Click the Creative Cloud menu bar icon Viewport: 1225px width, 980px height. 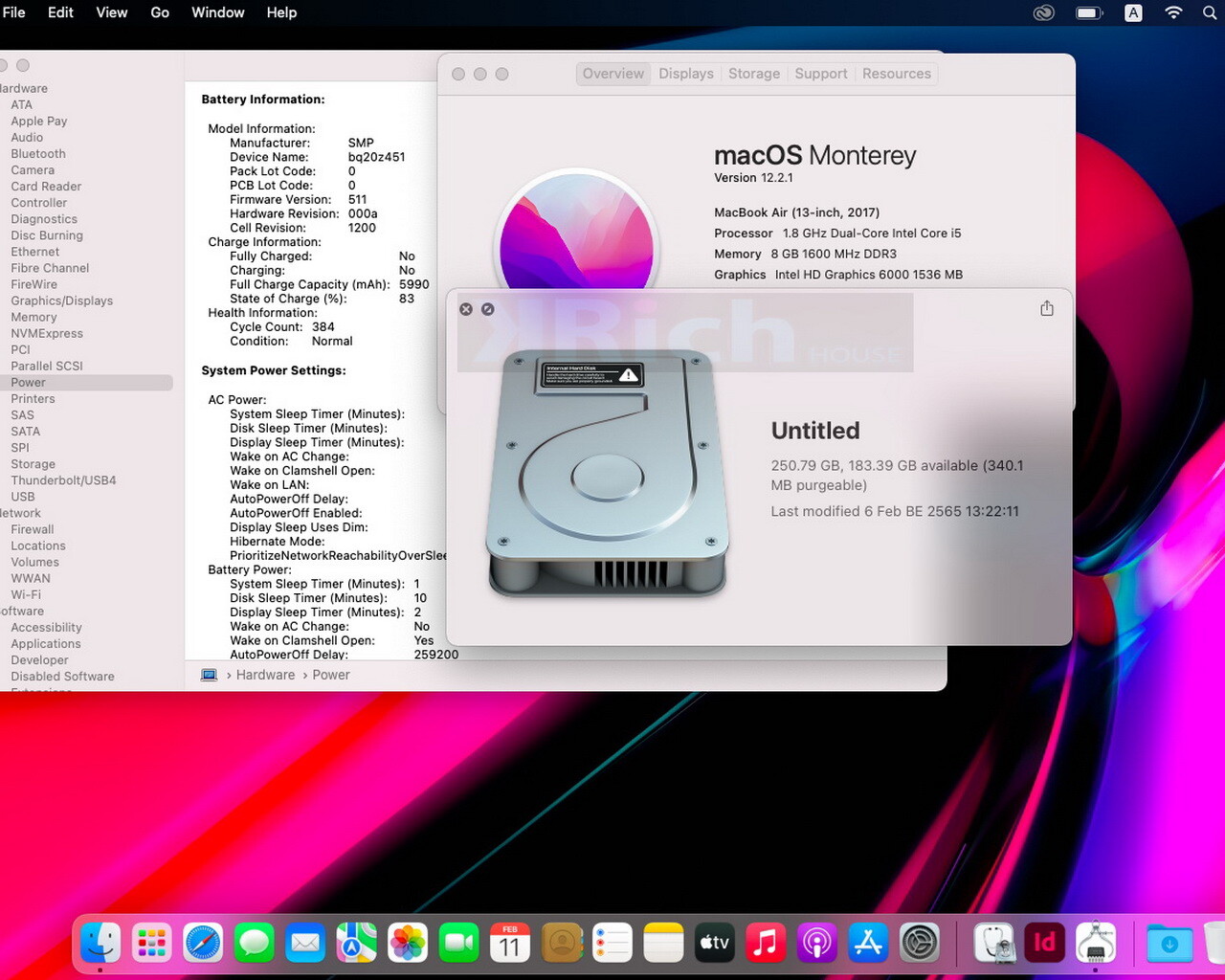click(1044, 12)
